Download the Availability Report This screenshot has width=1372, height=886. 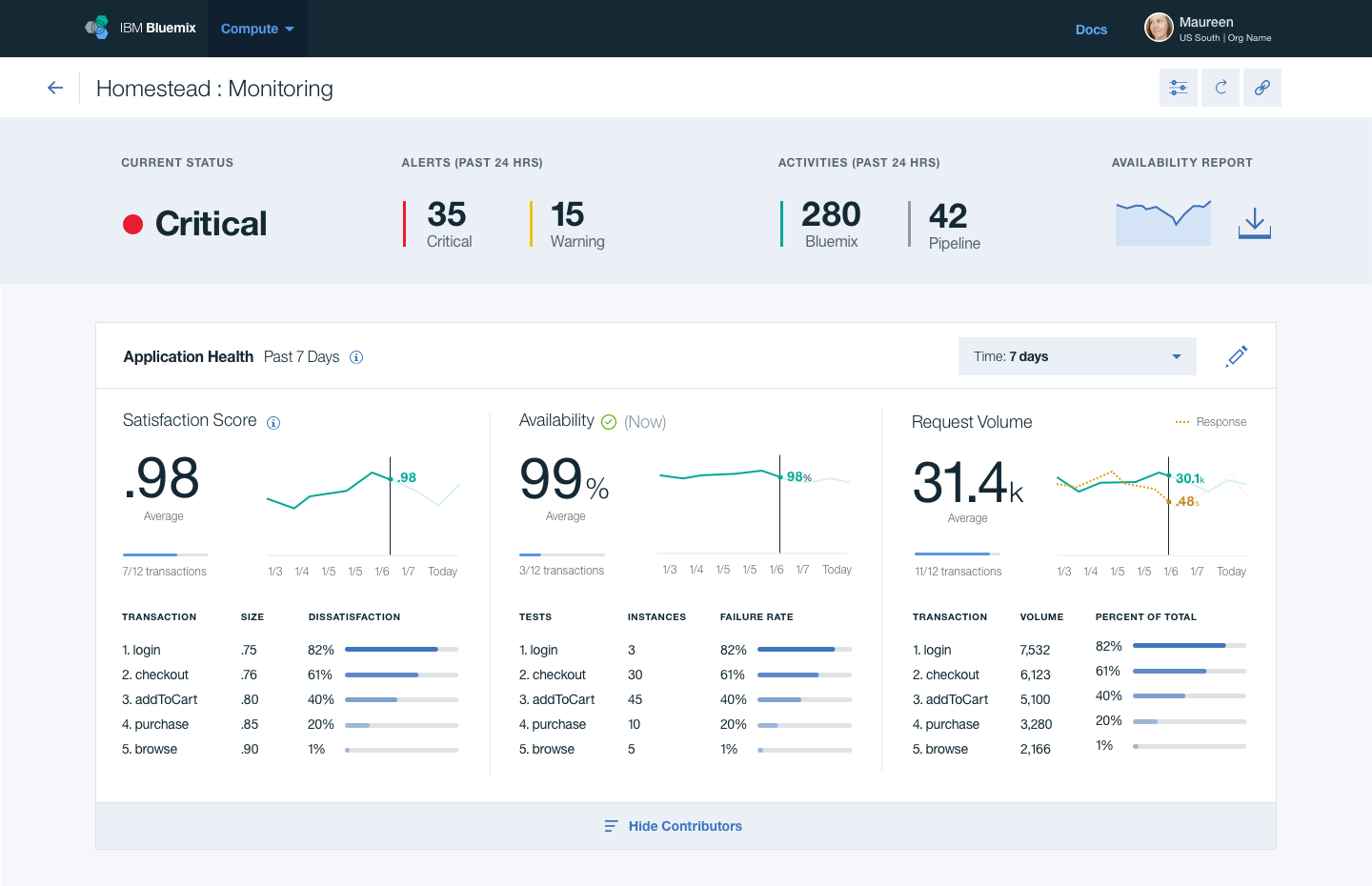tap(1254, 222)
